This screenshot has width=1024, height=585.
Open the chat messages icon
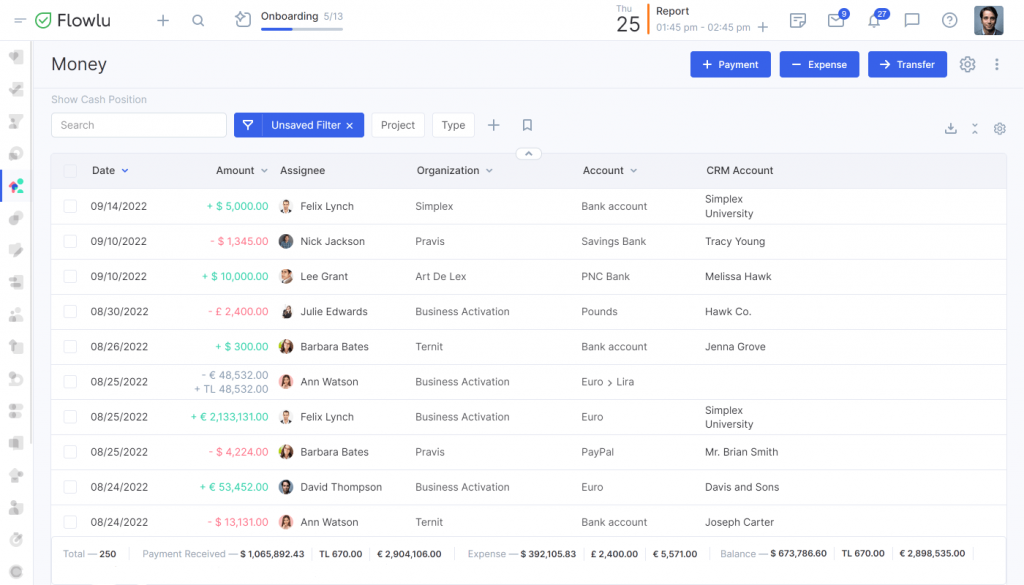click(912, 20)
